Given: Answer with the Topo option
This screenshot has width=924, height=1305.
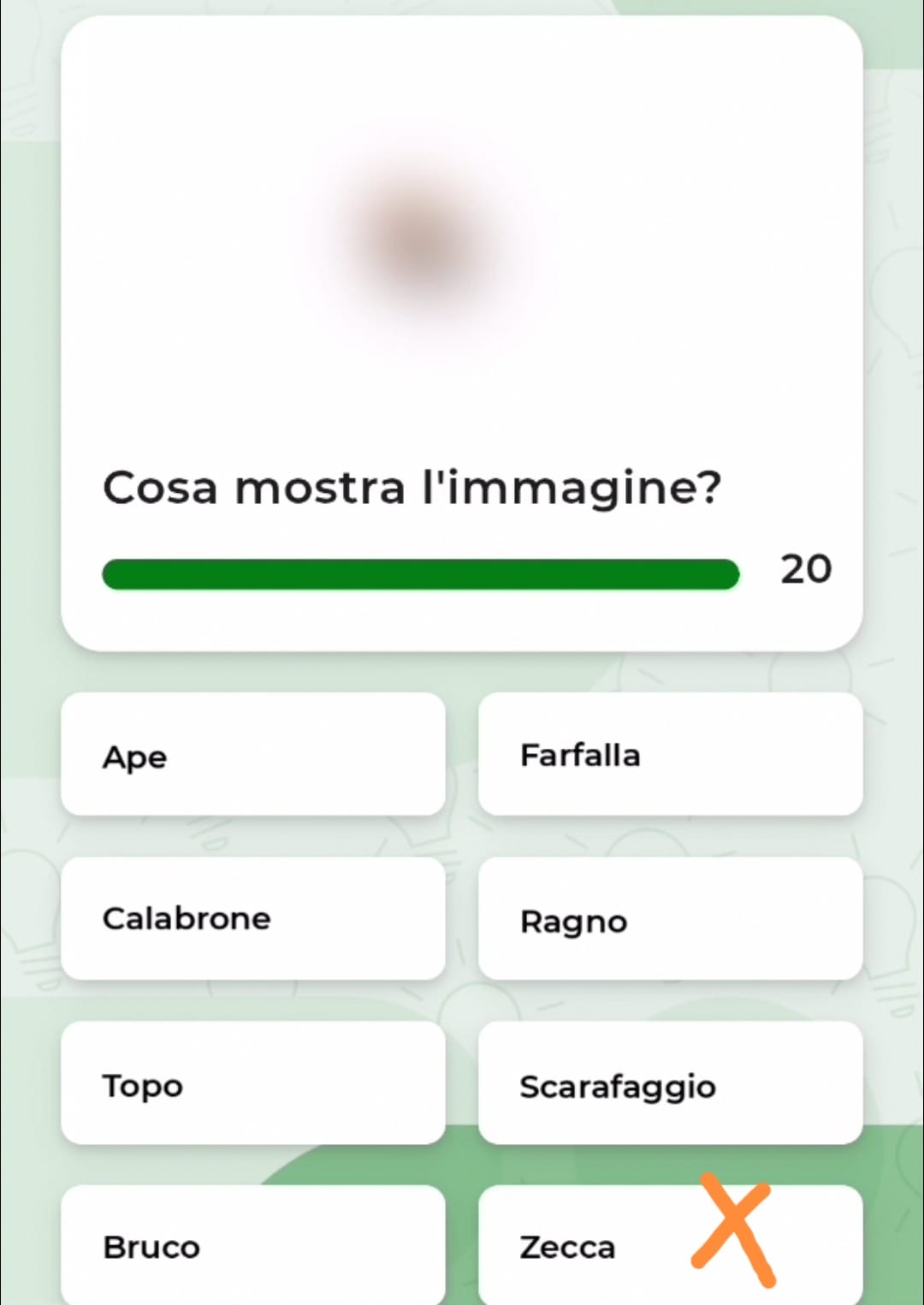Looking at the screenshot, I should click(253, 1083).
